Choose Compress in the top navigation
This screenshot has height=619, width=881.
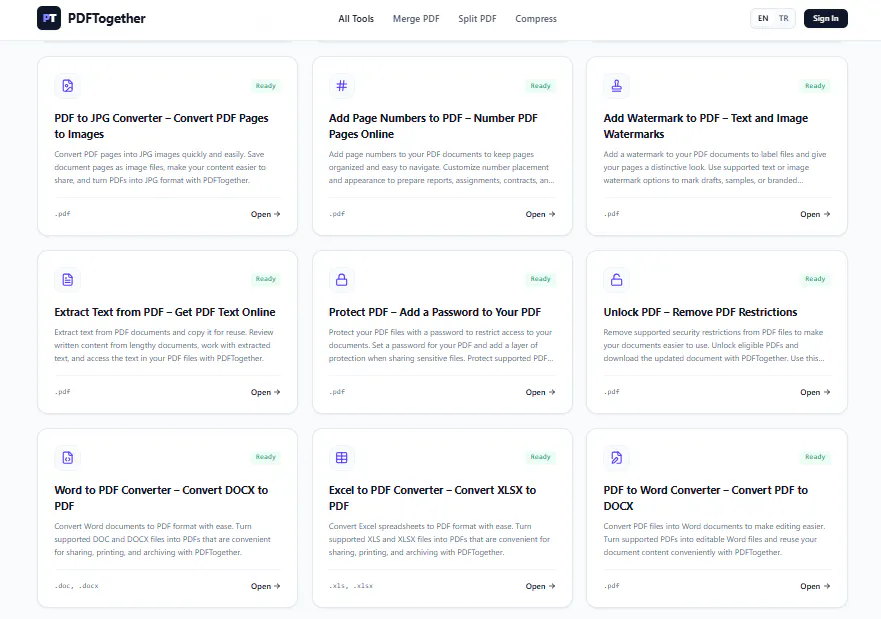click(536, 19)
